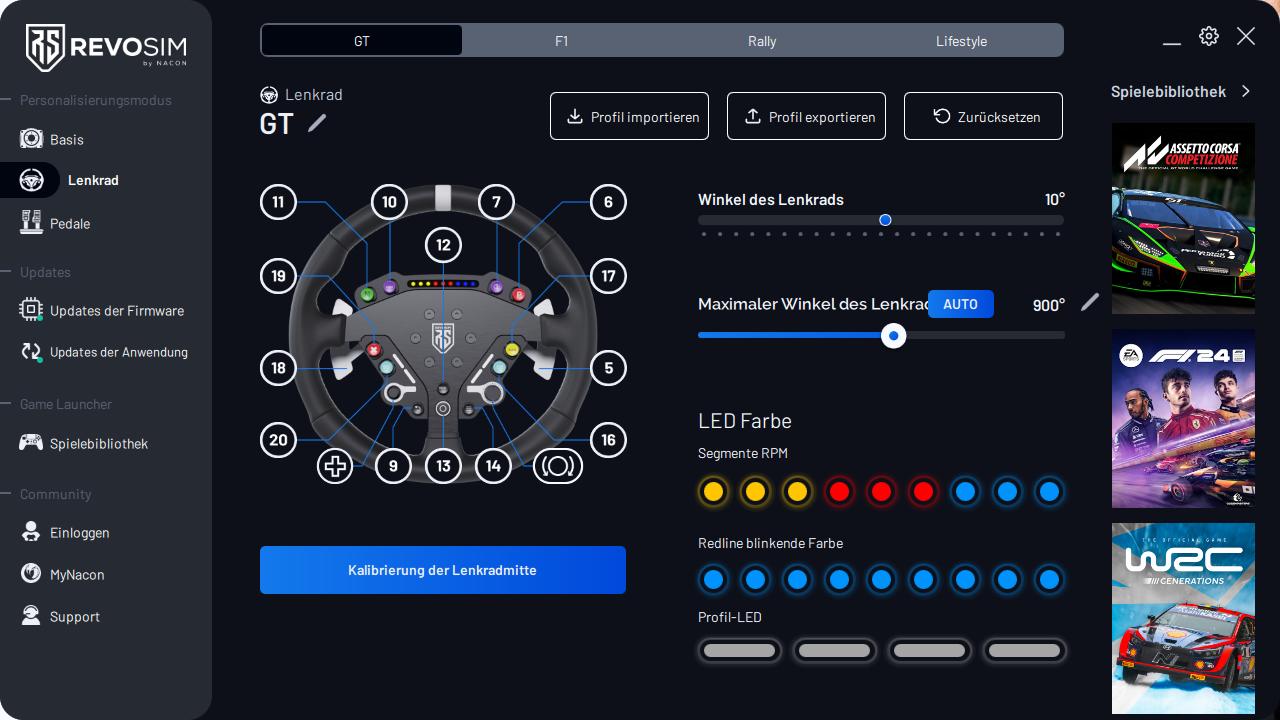
Task: Click the Maximaler Winkel slider handle
Action: [x=894, y=336]
